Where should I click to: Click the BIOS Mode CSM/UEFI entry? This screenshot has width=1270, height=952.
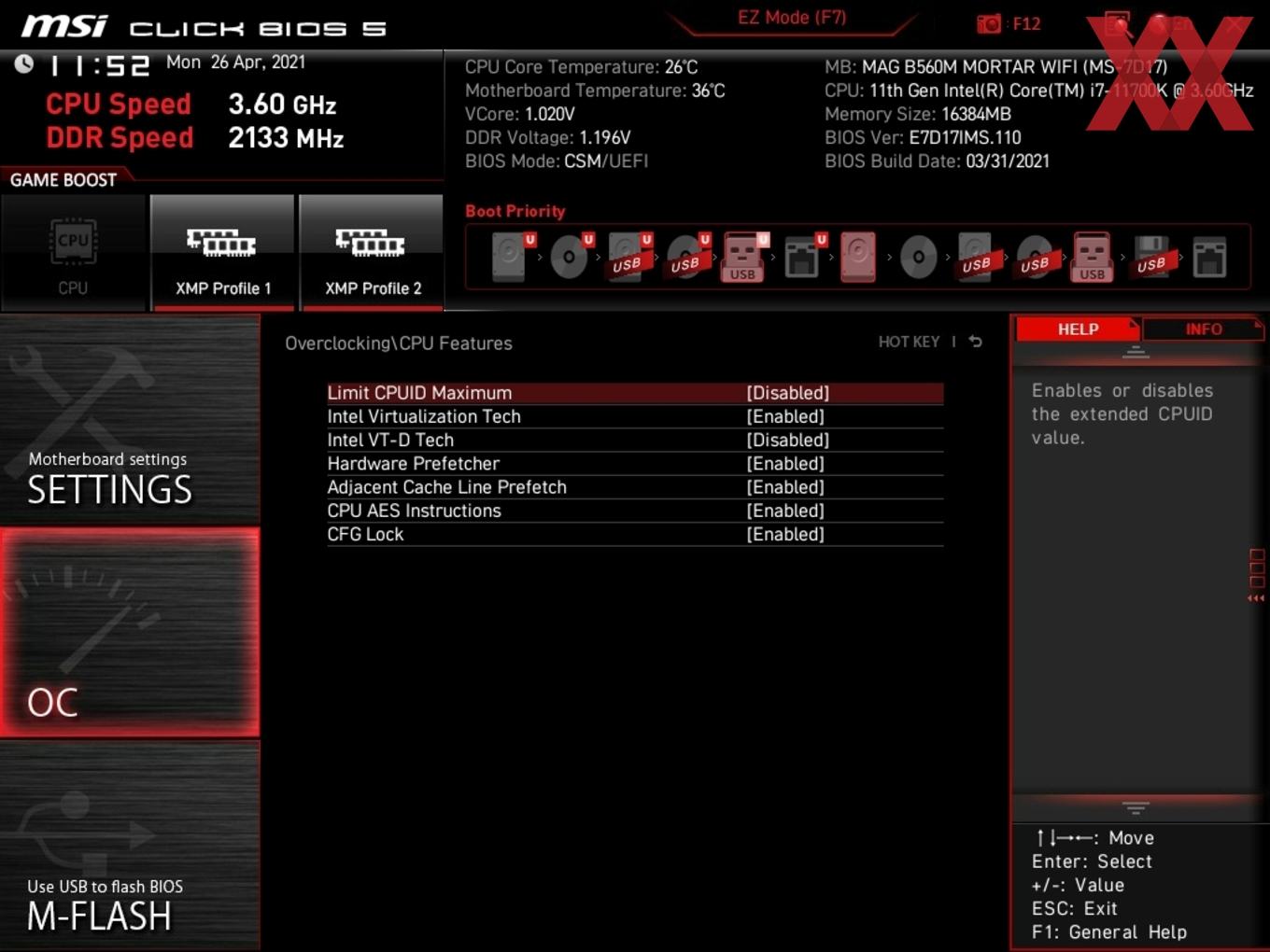pyautogui.click(x=557, y=161)
